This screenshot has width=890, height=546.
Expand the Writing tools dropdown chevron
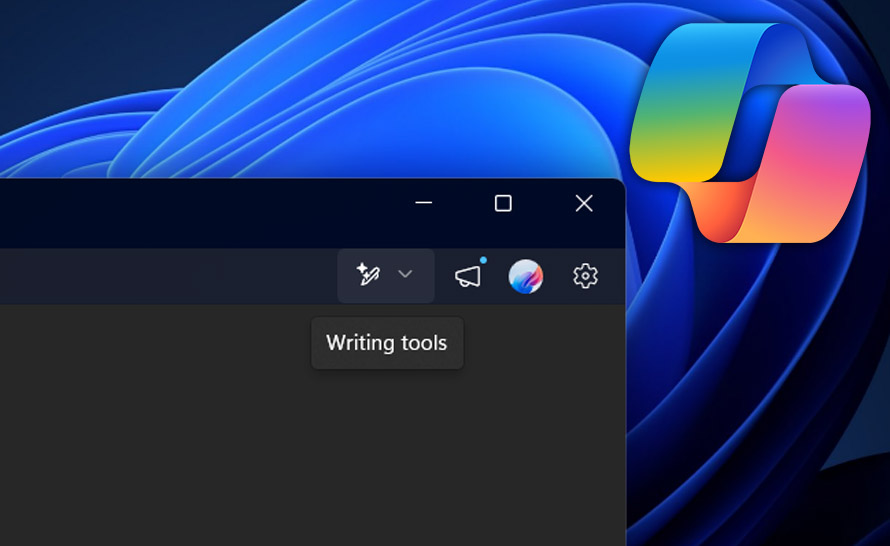pos(405,275)
